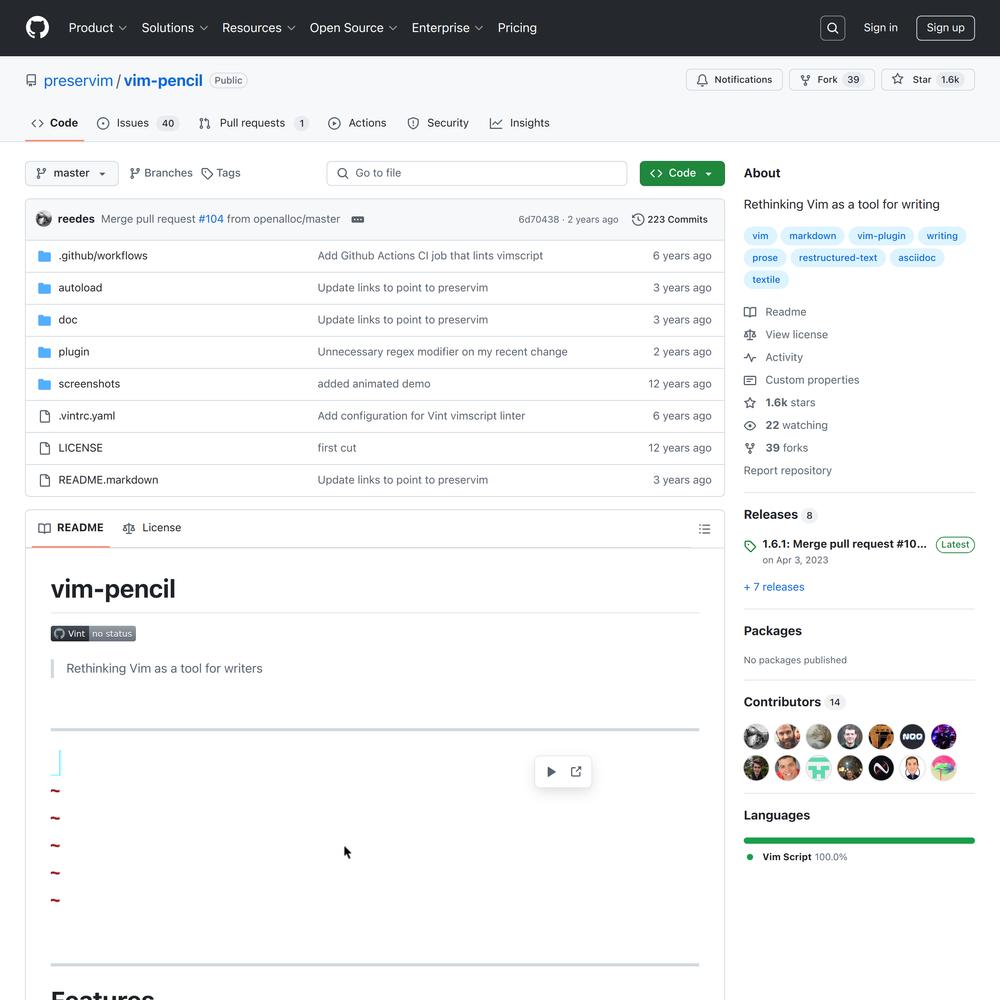Screen dimensions: 1000x1000
Task: Star the vim-pencil repository
Action: click(928, 80)
